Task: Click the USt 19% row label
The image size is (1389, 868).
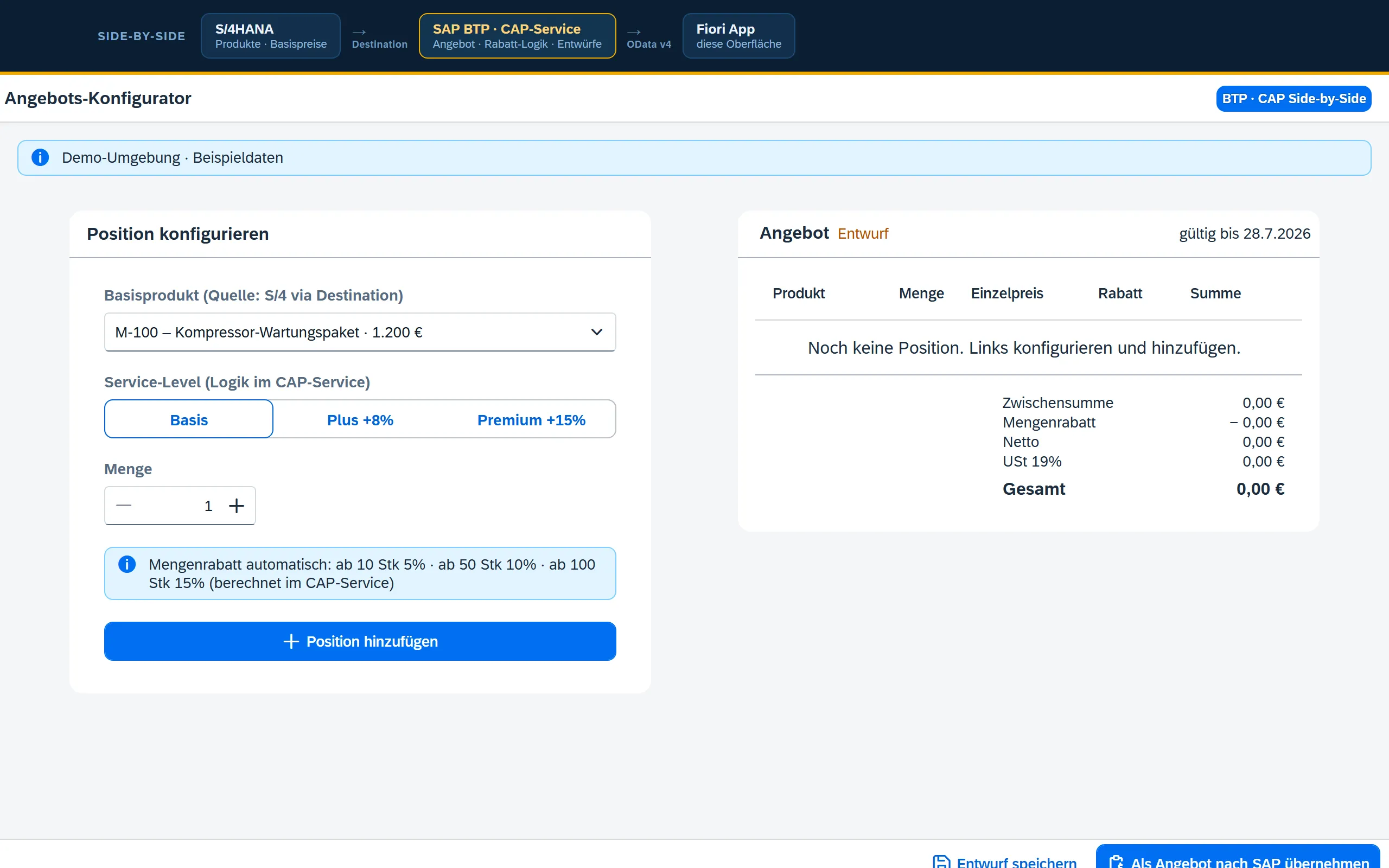Action: point(1032,462)
